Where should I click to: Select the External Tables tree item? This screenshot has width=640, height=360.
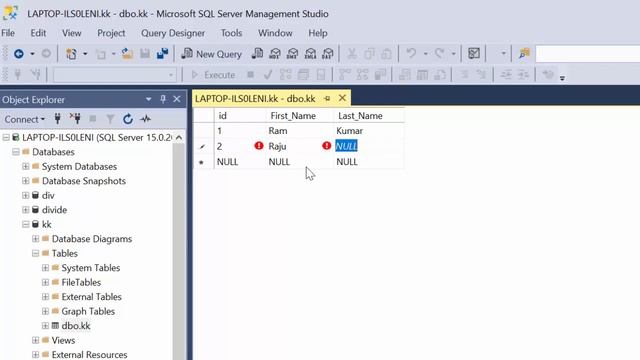point(91,297)
